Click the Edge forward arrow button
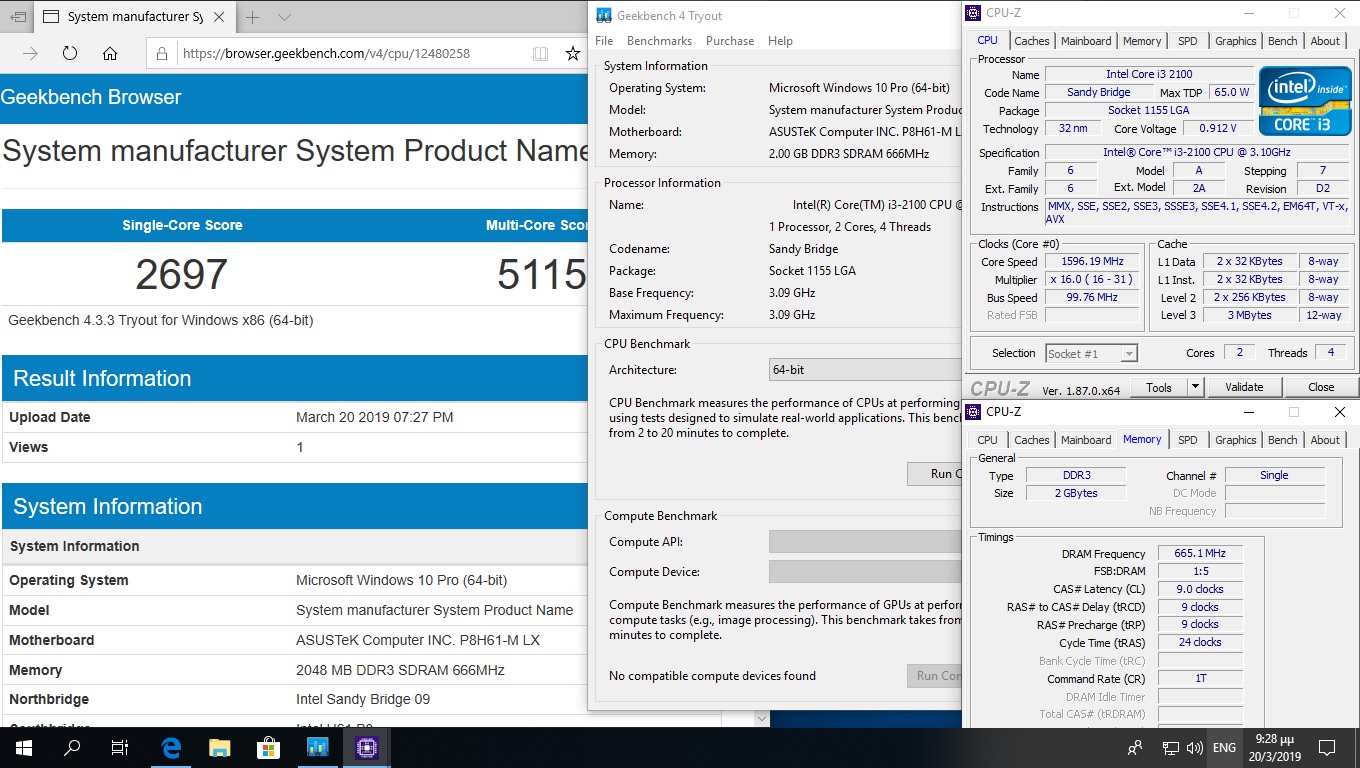The width and height of the screenshot is (1360, 768). [31, 54]
